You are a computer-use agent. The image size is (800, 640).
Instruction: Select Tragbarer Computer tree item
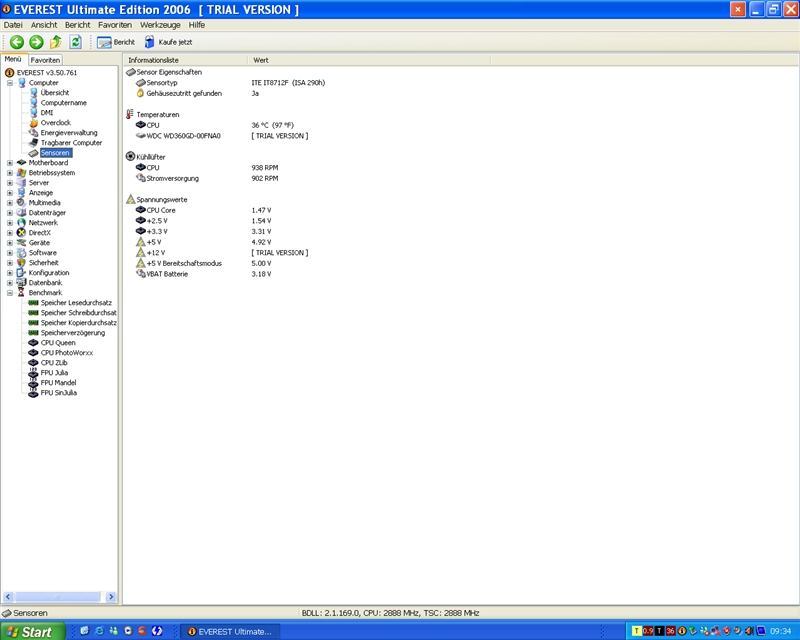point(71,143)
